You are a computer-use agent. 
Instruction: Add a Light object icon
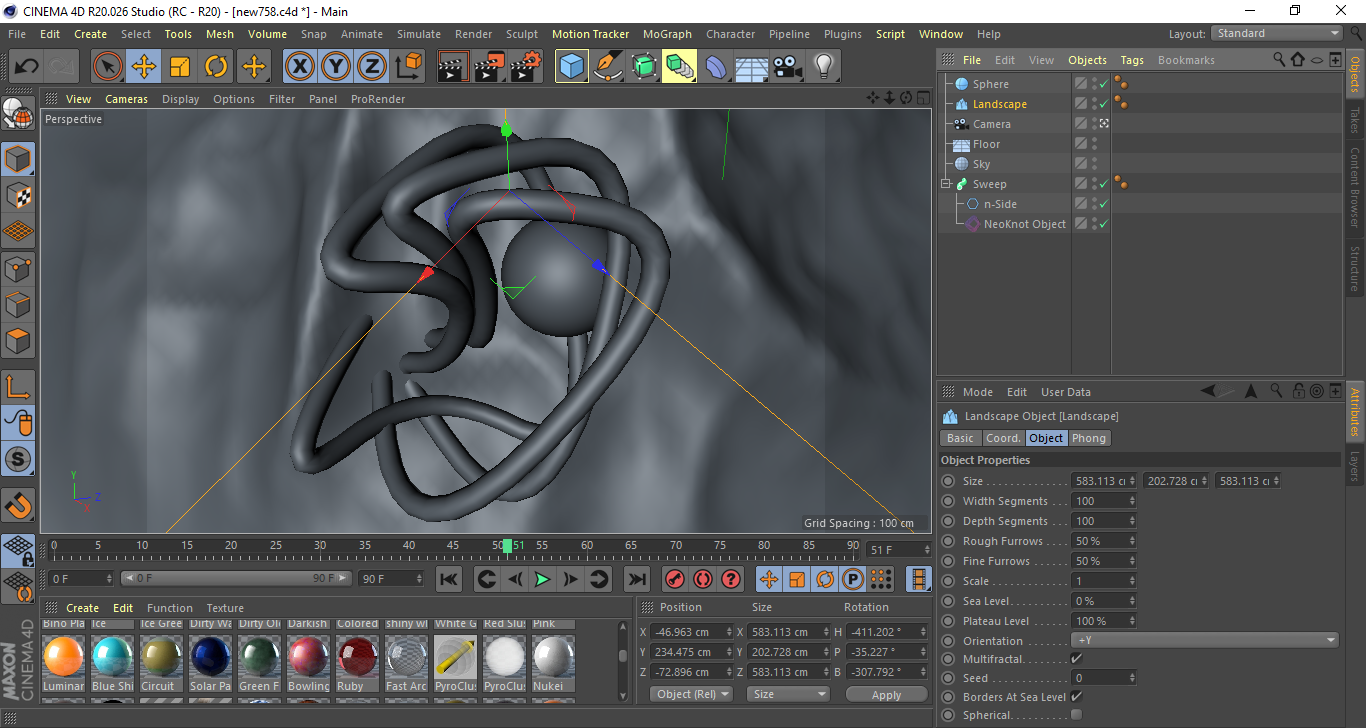(824, 67)
